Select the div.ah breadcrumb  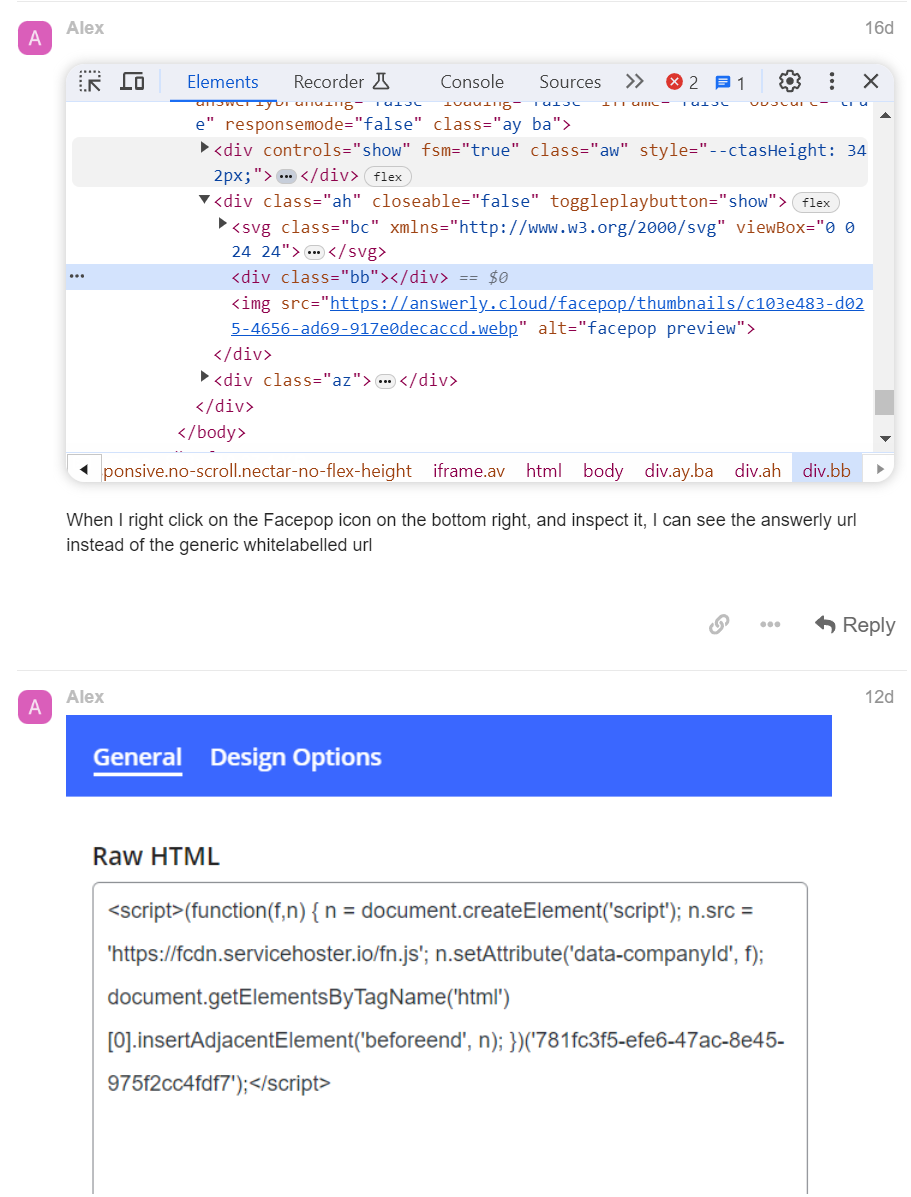[x=758, y=471]
